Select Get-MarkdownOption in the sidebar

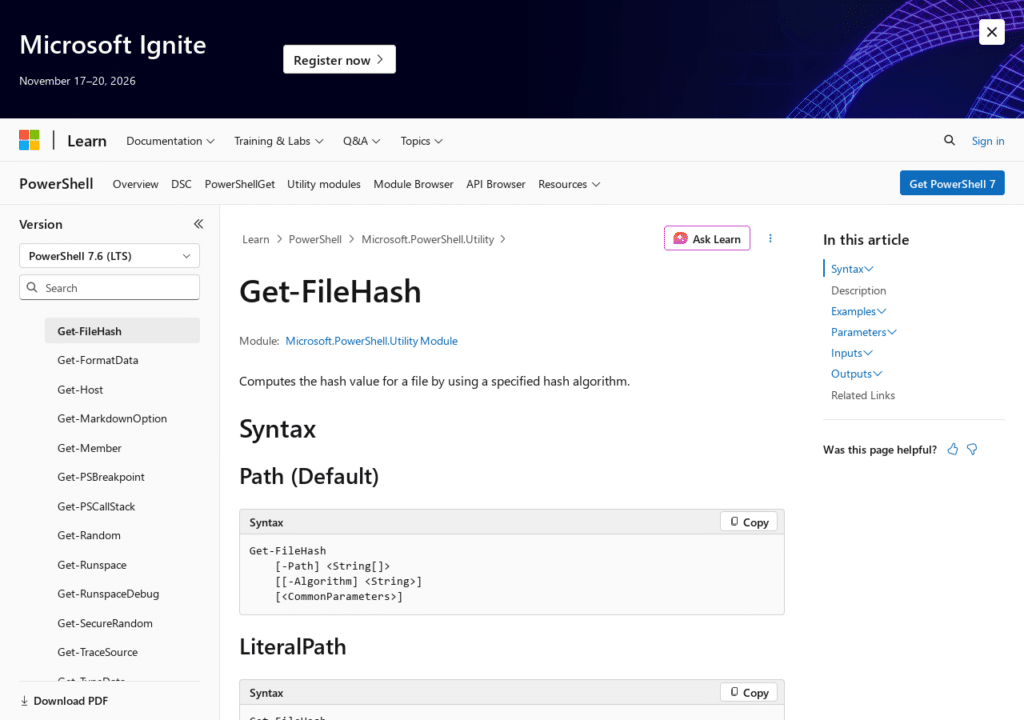point(112,419)
